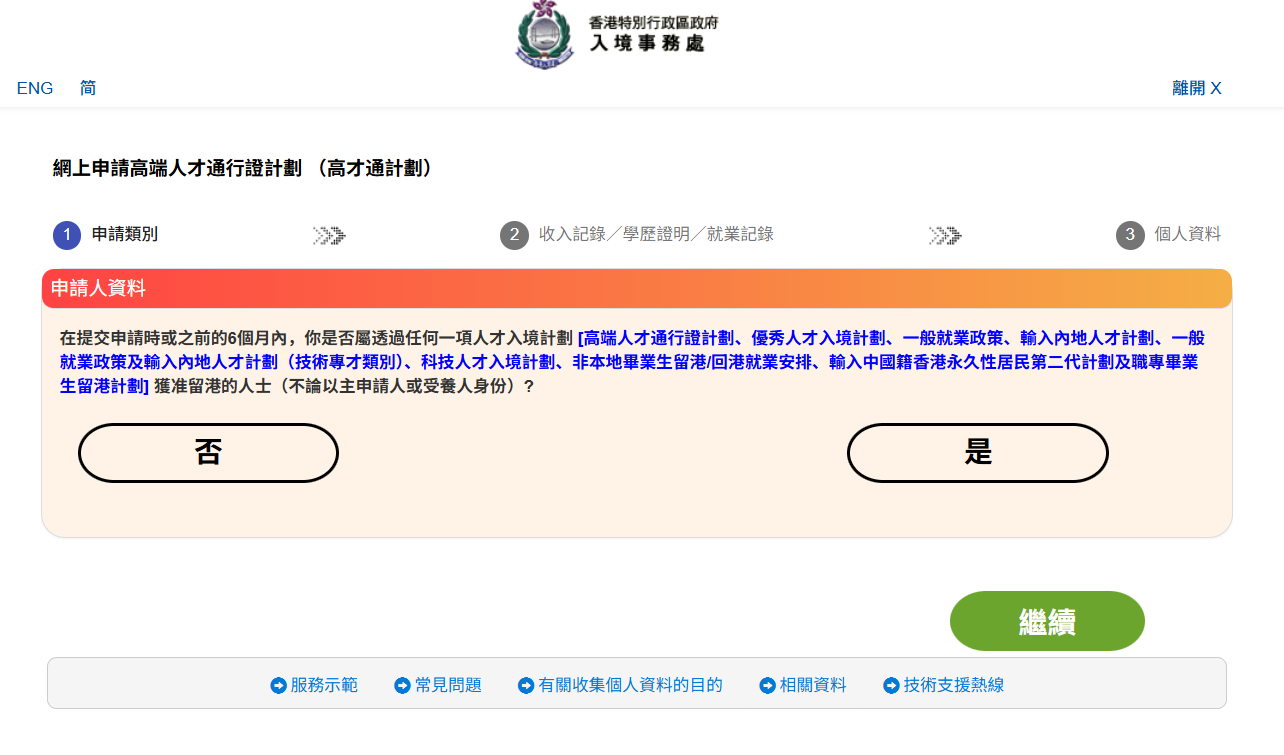Click the arrow icon beside 服務示範
1284x755 pixels.
(279, 685)
